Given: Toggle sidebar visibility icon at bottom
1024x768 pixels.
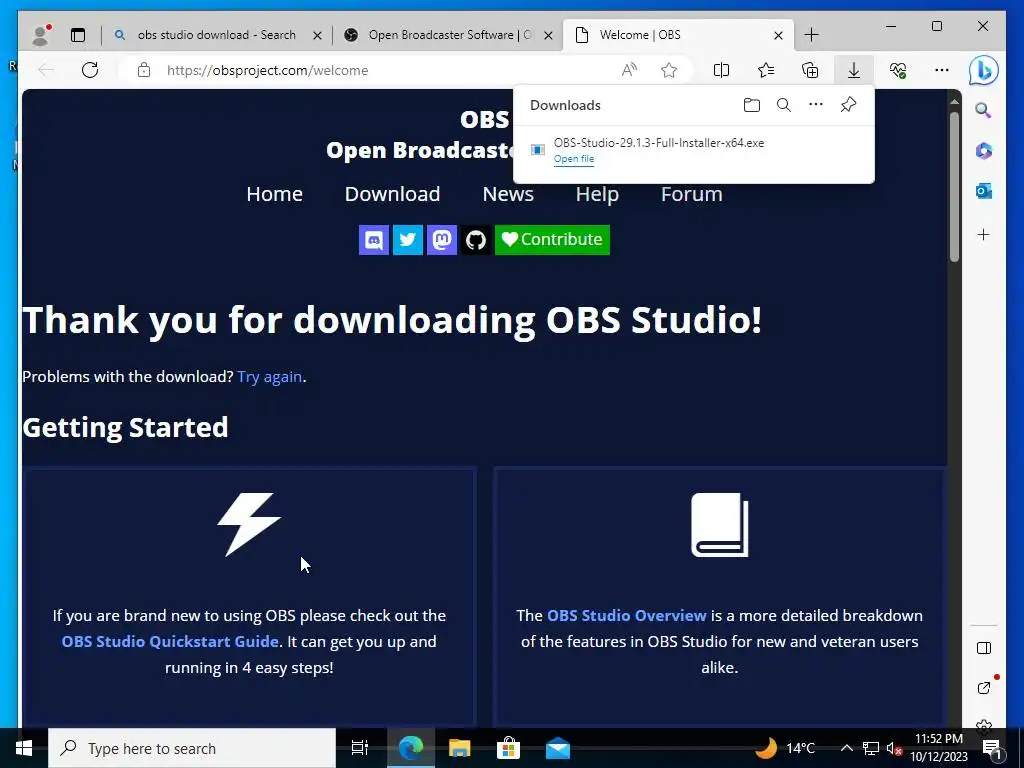Looking at the screenshot, I should (984, 648).
